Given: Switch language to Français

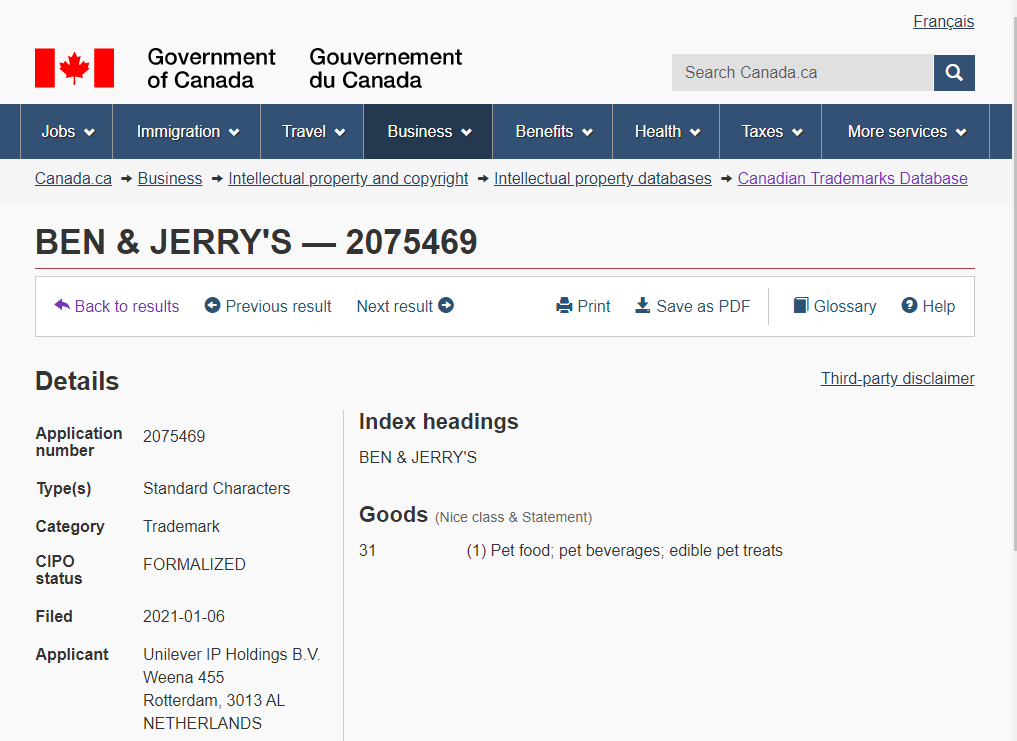Looking at the screenshot, I should coord(943,21).
